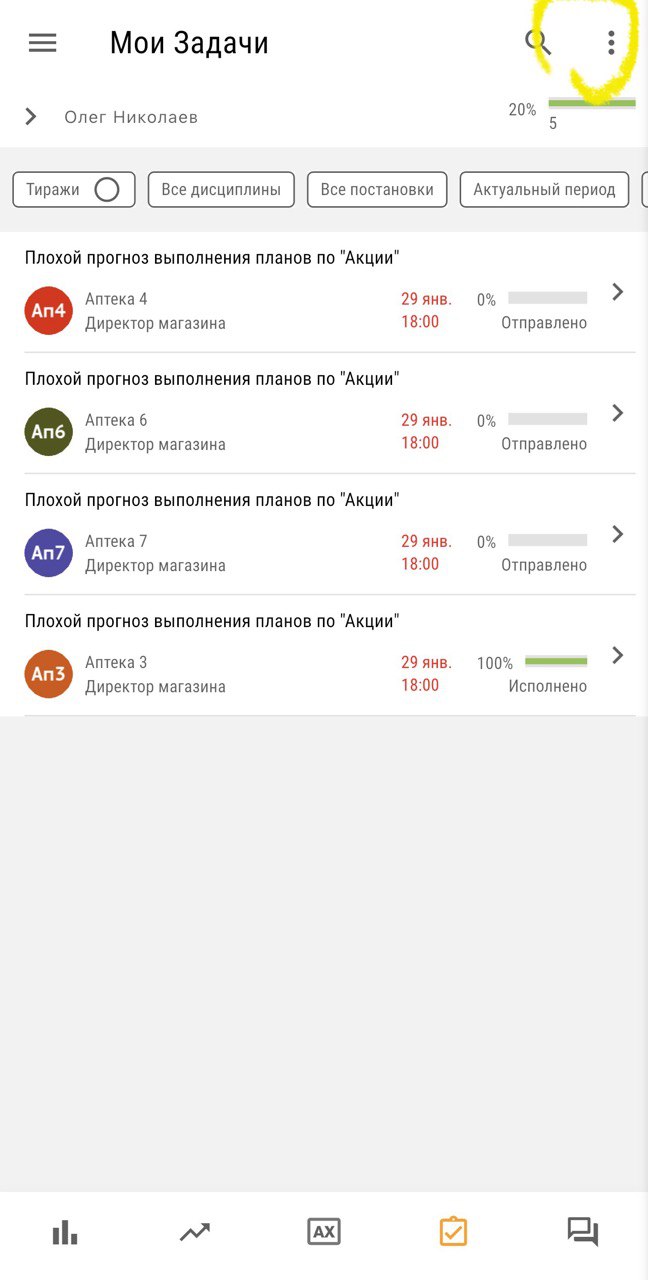Tap the Ап7 avatar circle
The height and width of the screenshot is (1280, 648).
point(48,553)
